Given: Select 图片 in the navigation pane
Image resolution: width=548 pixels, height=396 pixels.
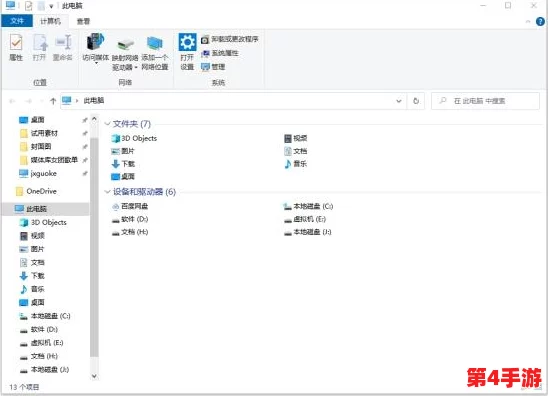Looking at the screenshot, I should [x=32, y=249].
